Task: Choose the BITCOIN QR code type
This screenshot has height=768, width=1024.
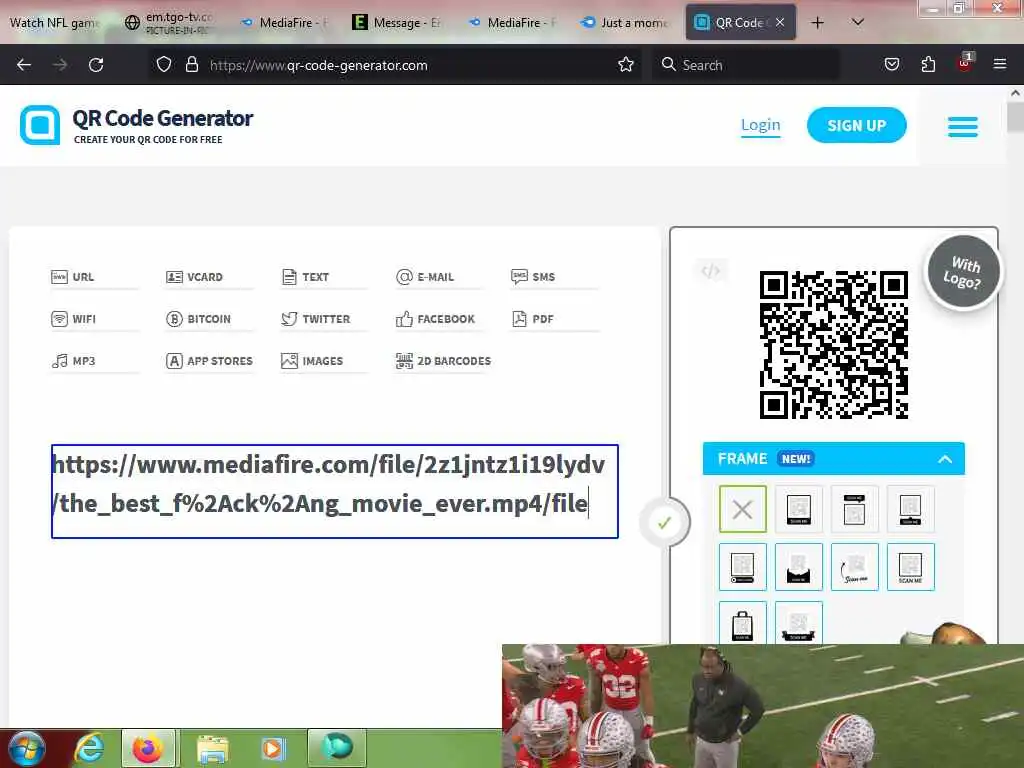Action: click(x=199, y=319)
